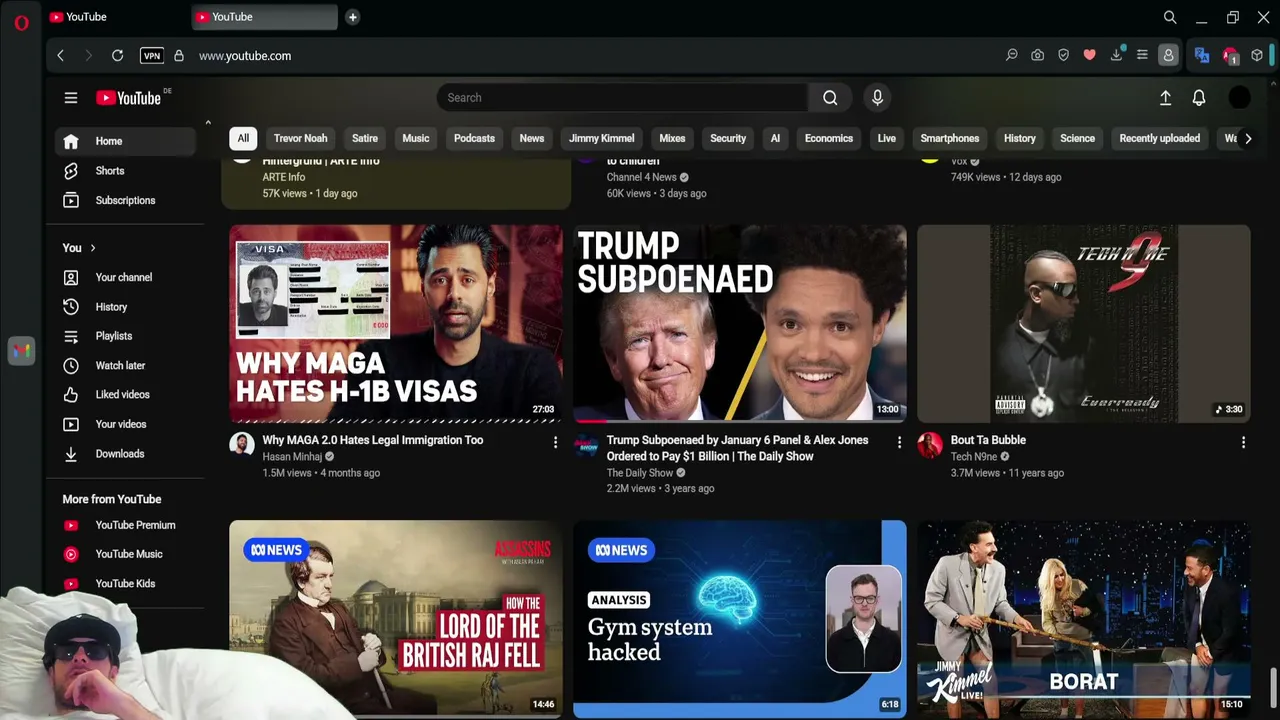1280x720 pixels.
Task: Open Watch later in the sidebar
Action: [x=125, y=366]
